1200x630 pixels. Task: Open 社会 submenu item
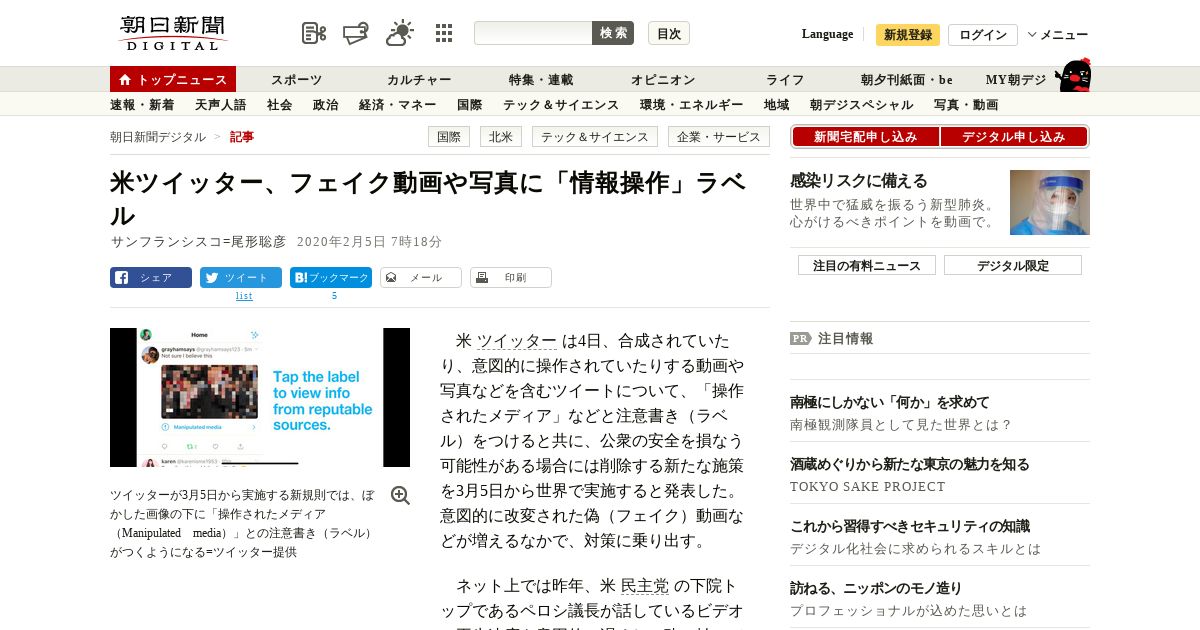(x=279, y=104)
